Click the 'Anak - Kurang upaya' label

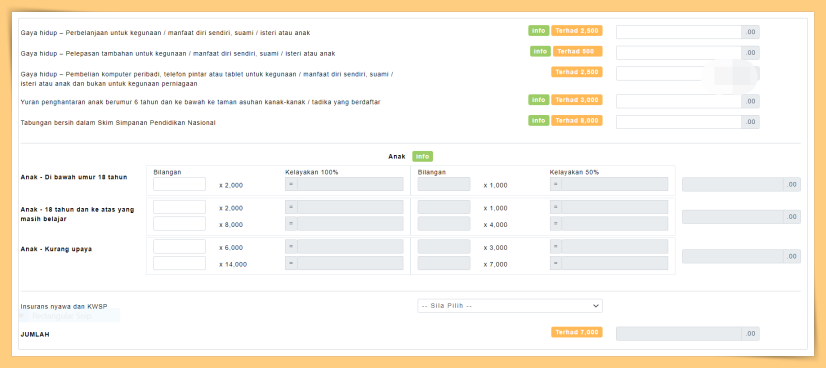56,249
